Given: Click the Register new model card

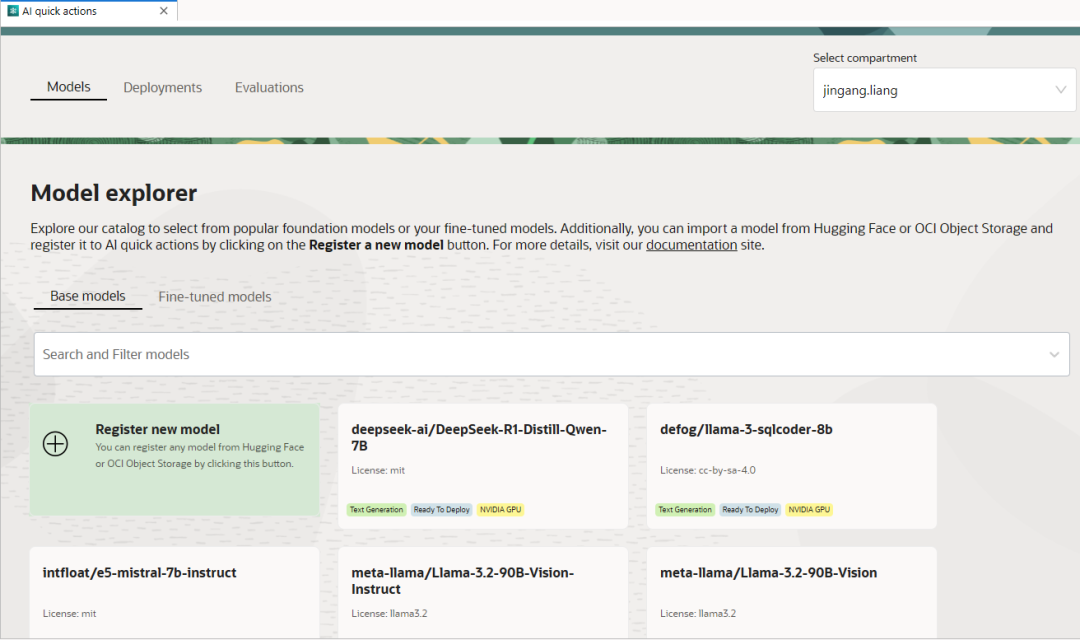Looking at the screenshot, I should click(174, 460).
